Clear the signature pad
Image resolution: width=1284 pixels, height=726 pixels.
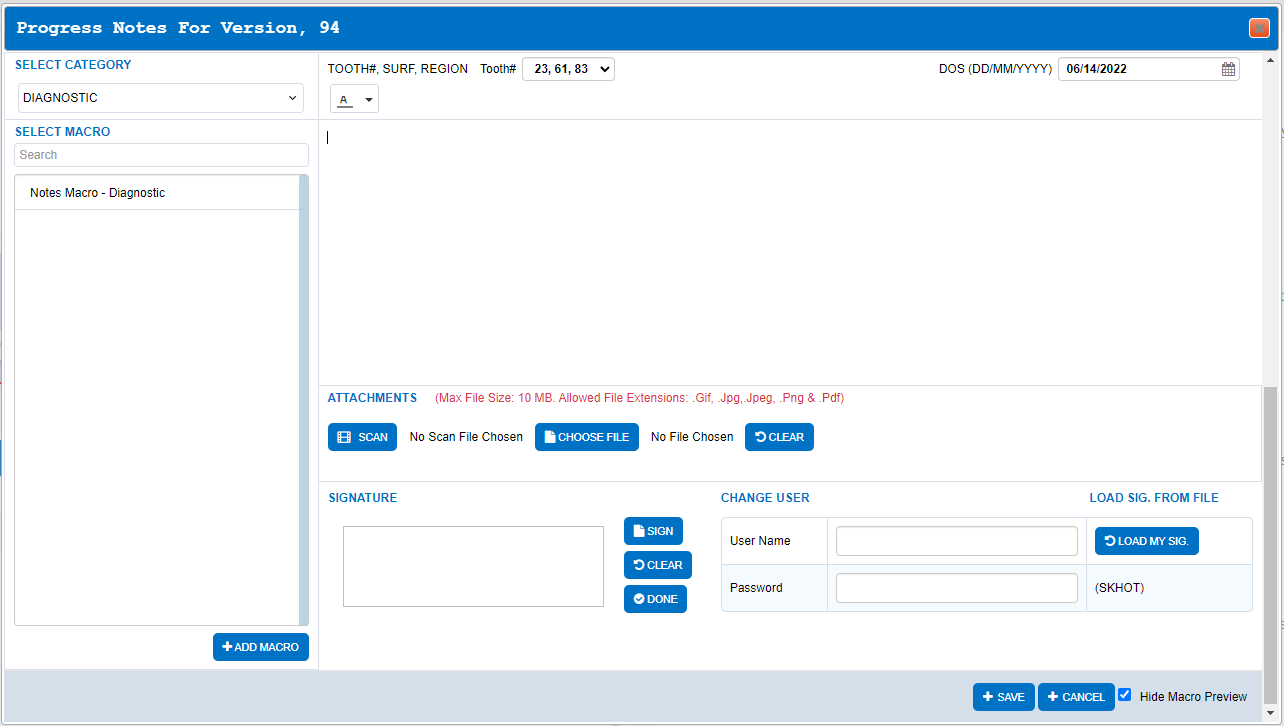[x=658, y=565]
